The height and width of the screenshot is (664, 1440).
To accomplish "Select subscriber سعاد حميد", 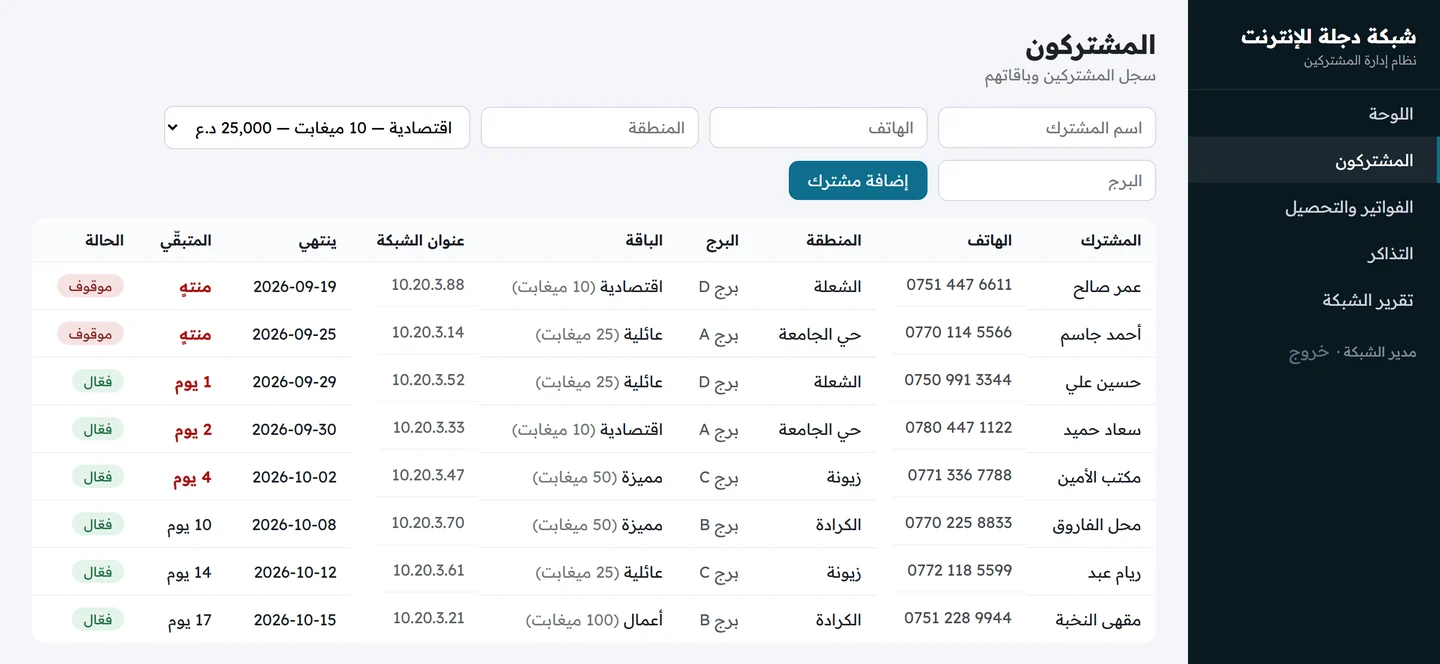I will tap(1102, 430).
